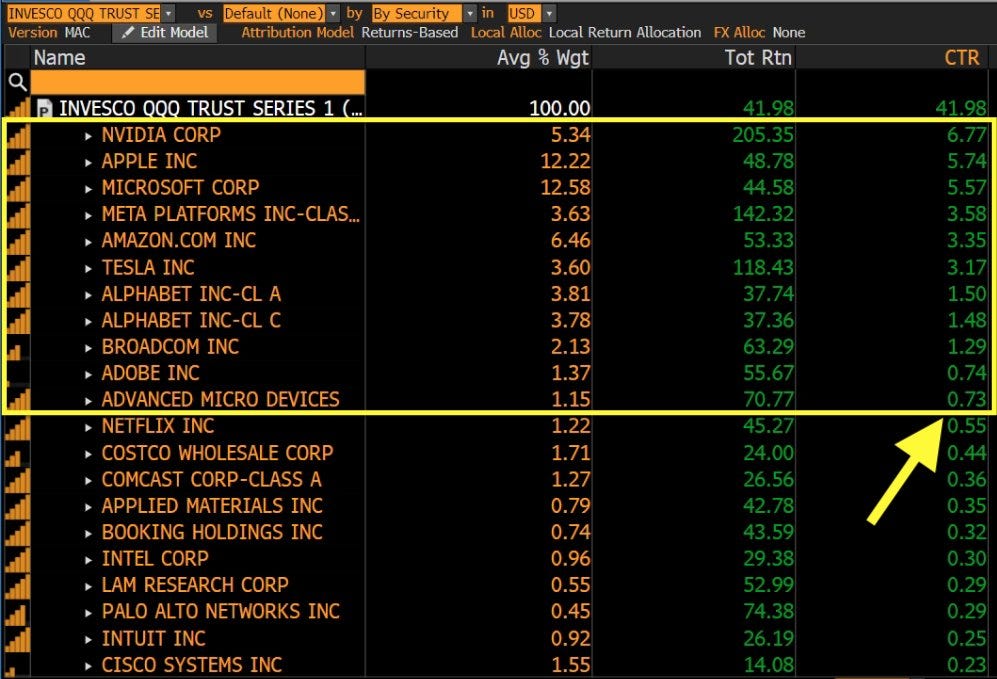Expand the LAM RESEARCH CORP row
Viewport: 997px width, 679px height.
[88, 586]
